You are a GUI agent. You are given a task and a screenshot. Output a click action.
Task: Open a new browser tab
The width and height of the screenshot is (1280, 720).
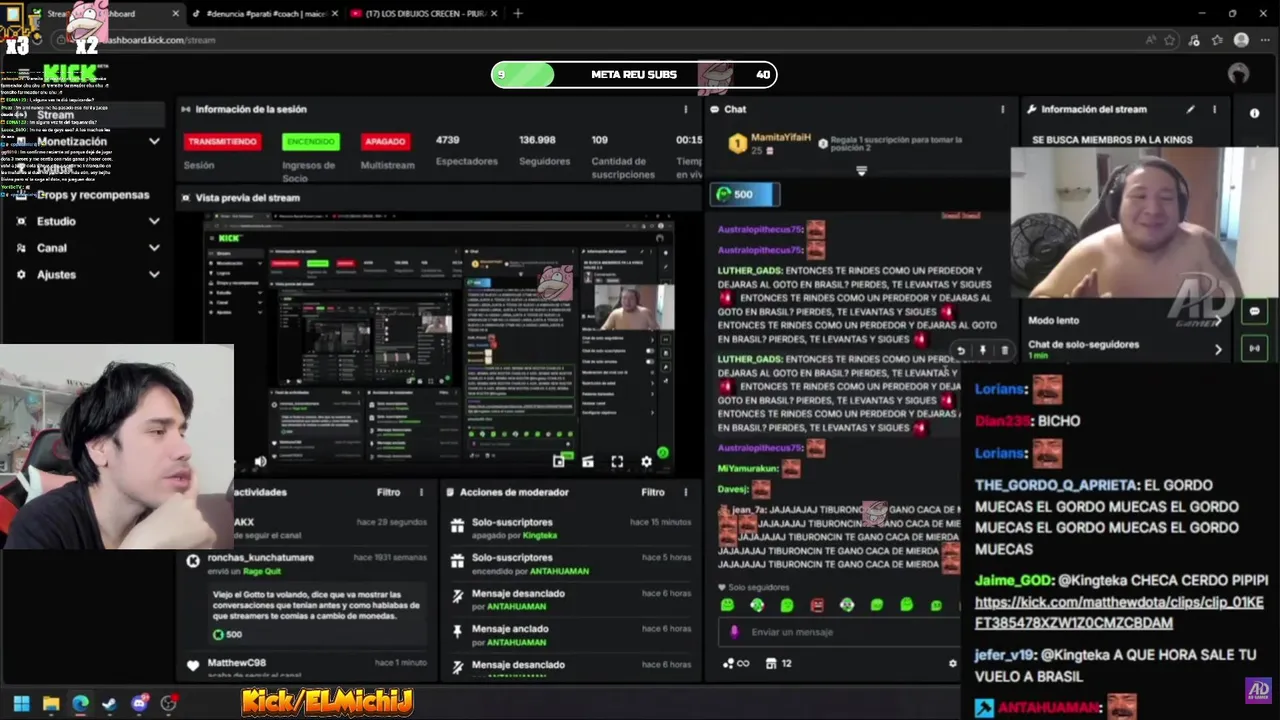coord(518,14)
